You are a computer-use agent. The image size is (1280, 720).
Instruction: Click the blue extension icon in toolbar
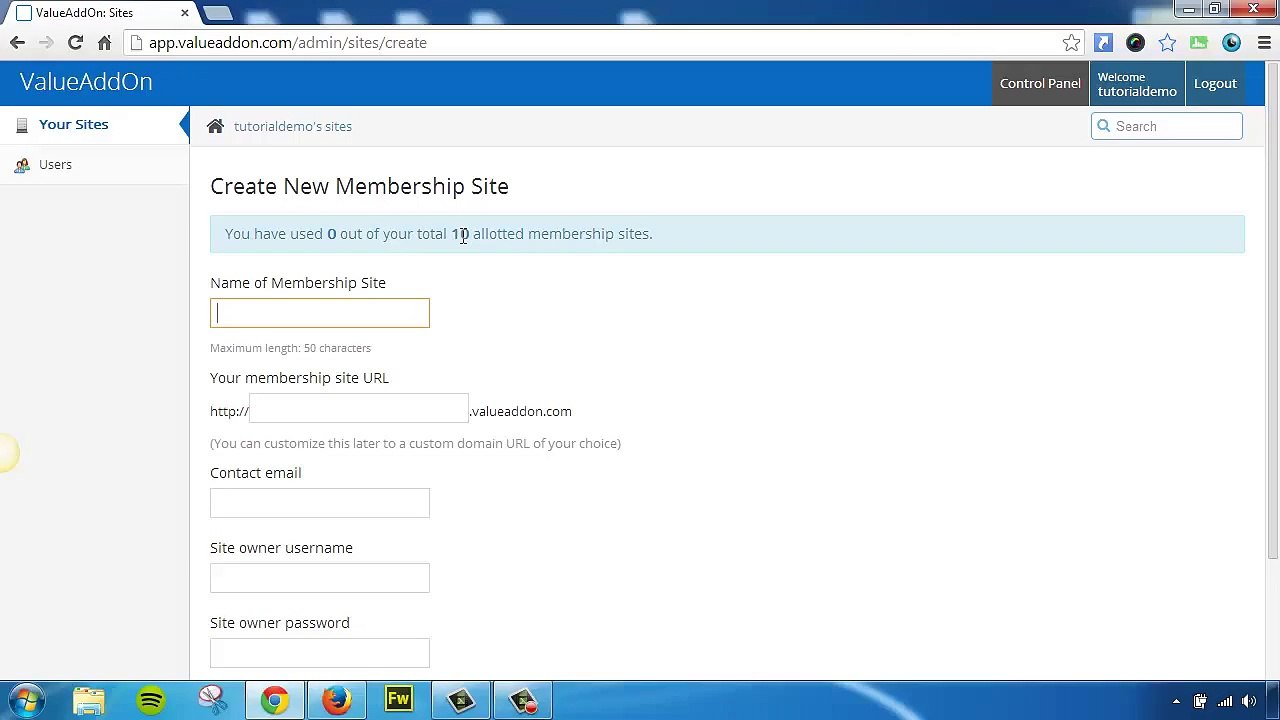tap(1103, 43)
